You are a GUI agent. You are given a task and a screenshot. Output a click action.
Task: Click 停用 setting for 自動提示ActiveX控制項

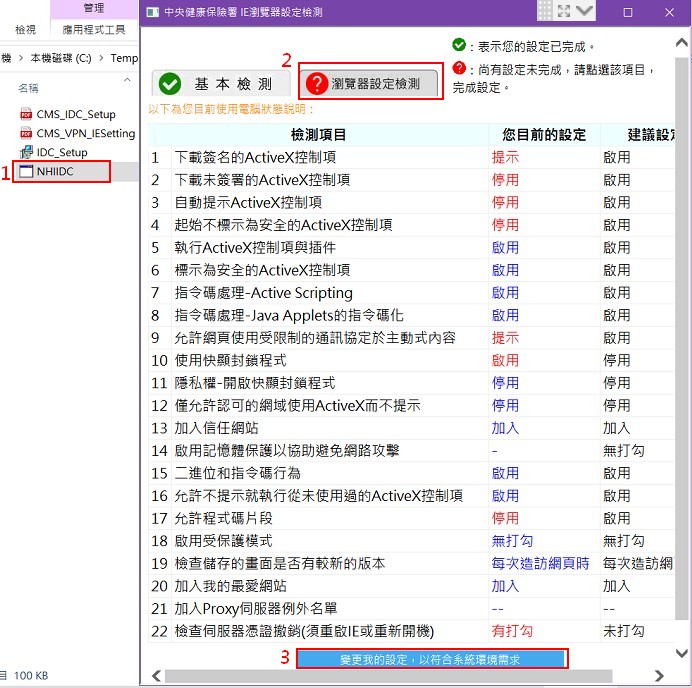click(x=505, y=203)
